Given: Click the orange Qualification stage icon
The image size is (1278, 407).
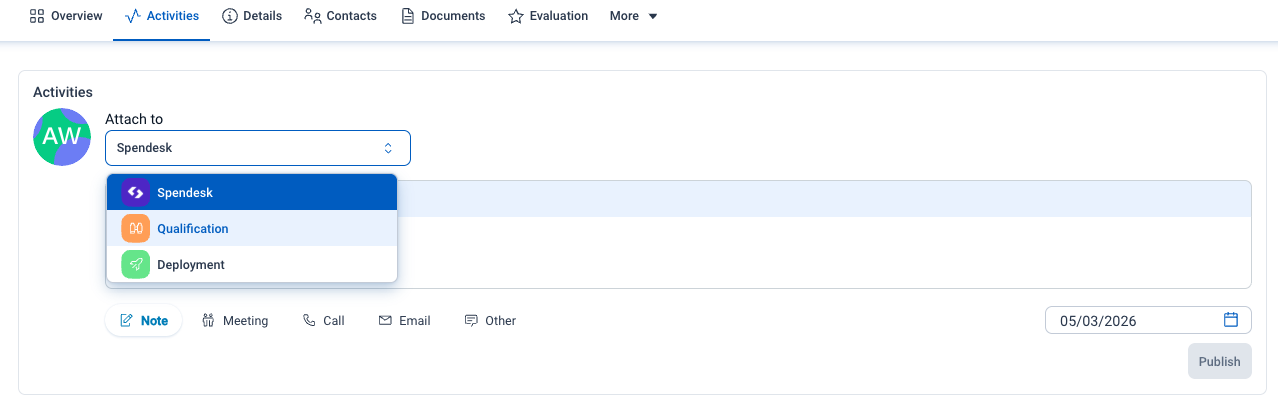Looking at the screenshot, I should coord(136,229).
